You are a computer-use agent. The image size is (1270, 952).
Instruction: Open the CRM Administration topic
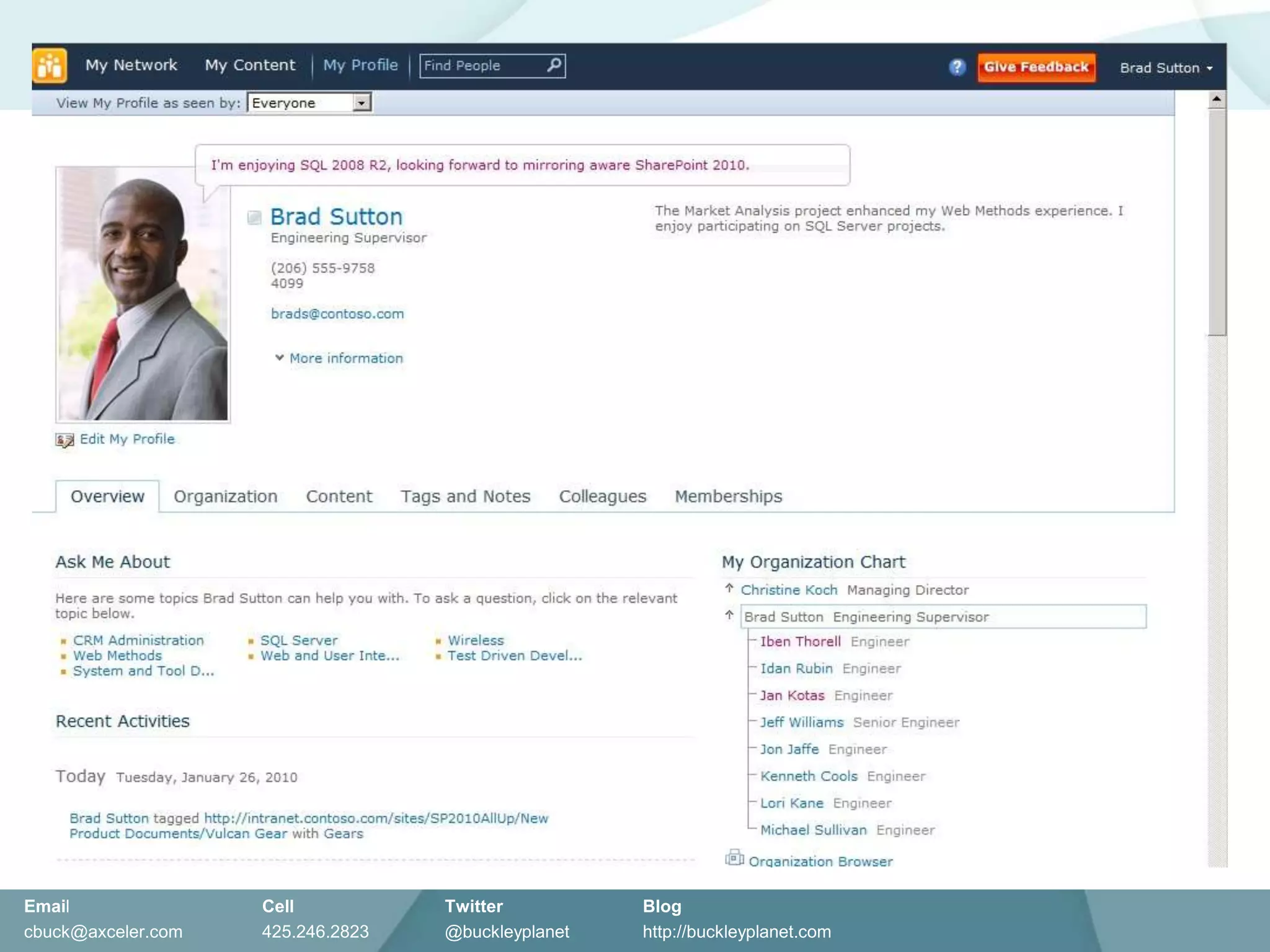point(138,640)
